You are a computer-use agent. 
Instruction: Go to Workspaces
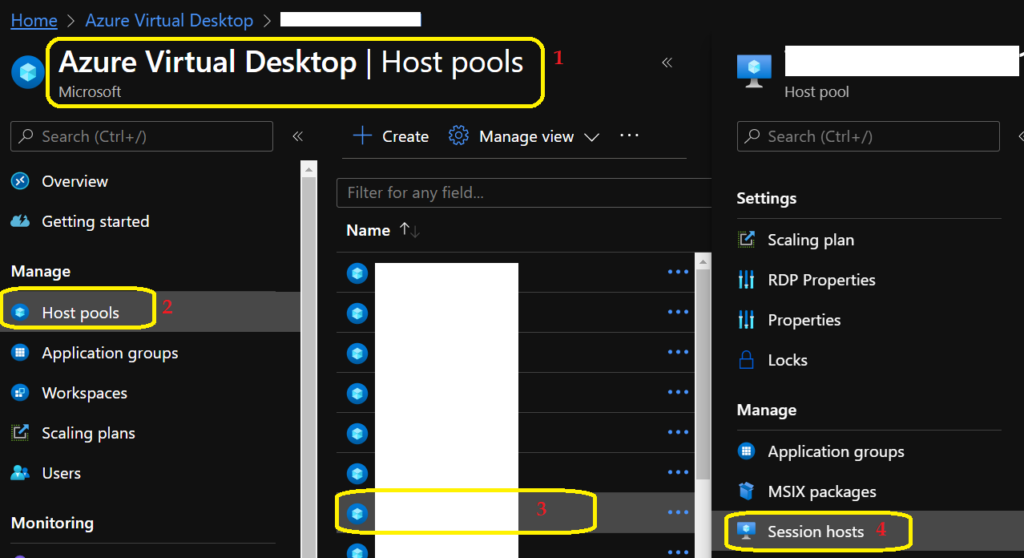84,393
